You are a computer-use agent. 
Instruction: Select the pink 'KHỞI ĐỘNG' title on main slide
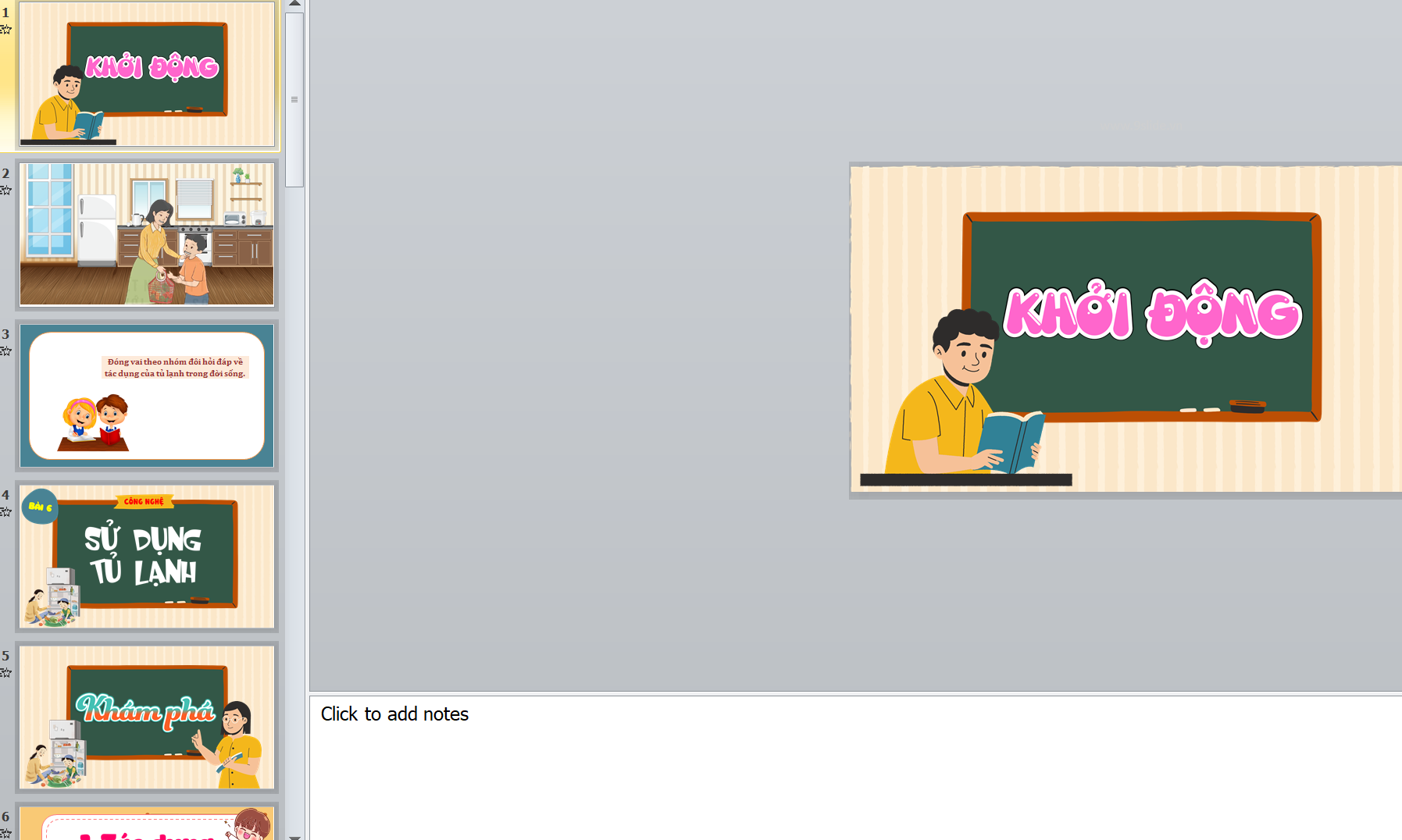(x=1152, y=314)
